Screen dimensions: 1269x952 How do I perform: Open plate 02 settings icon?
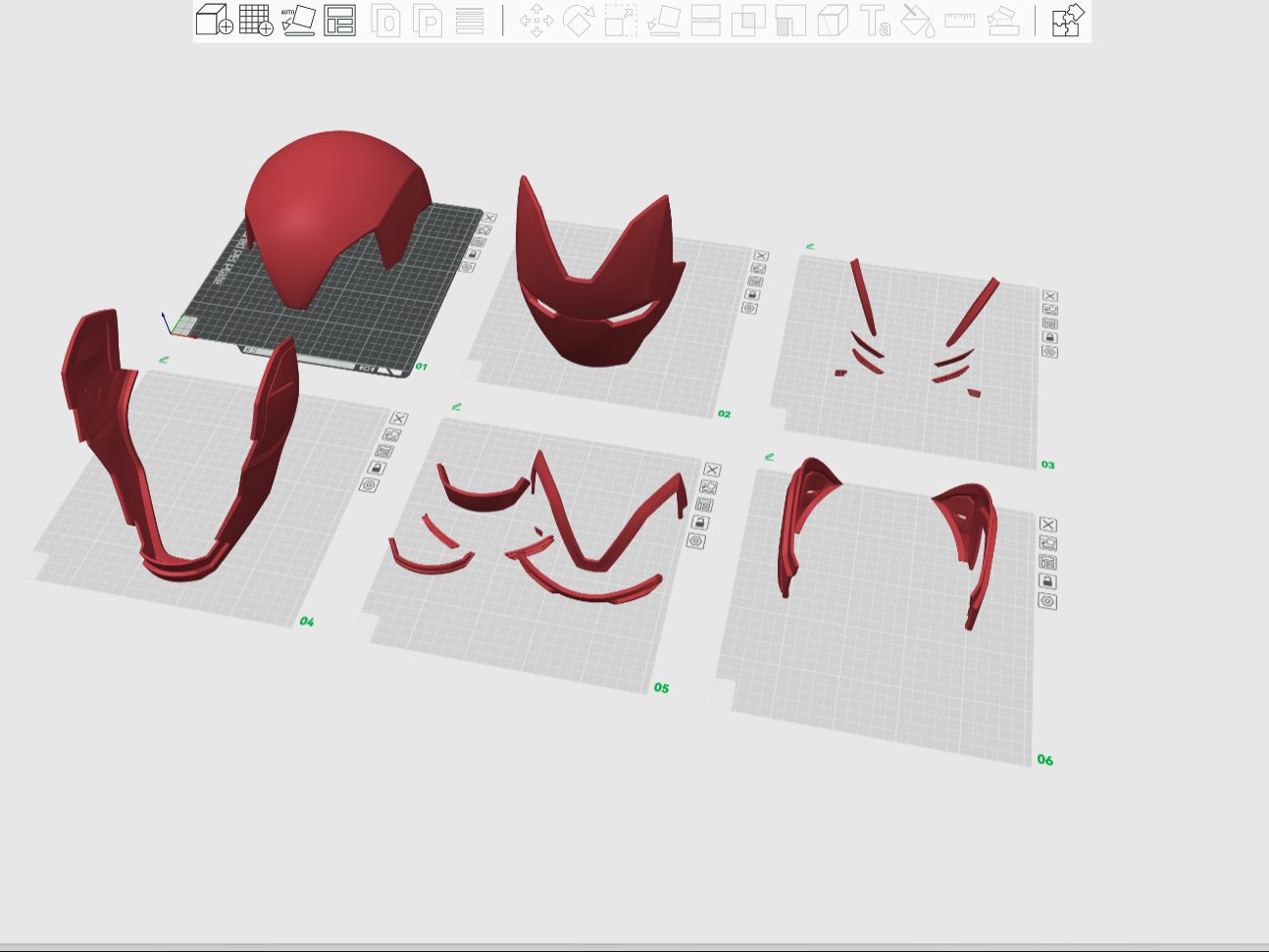749,308
